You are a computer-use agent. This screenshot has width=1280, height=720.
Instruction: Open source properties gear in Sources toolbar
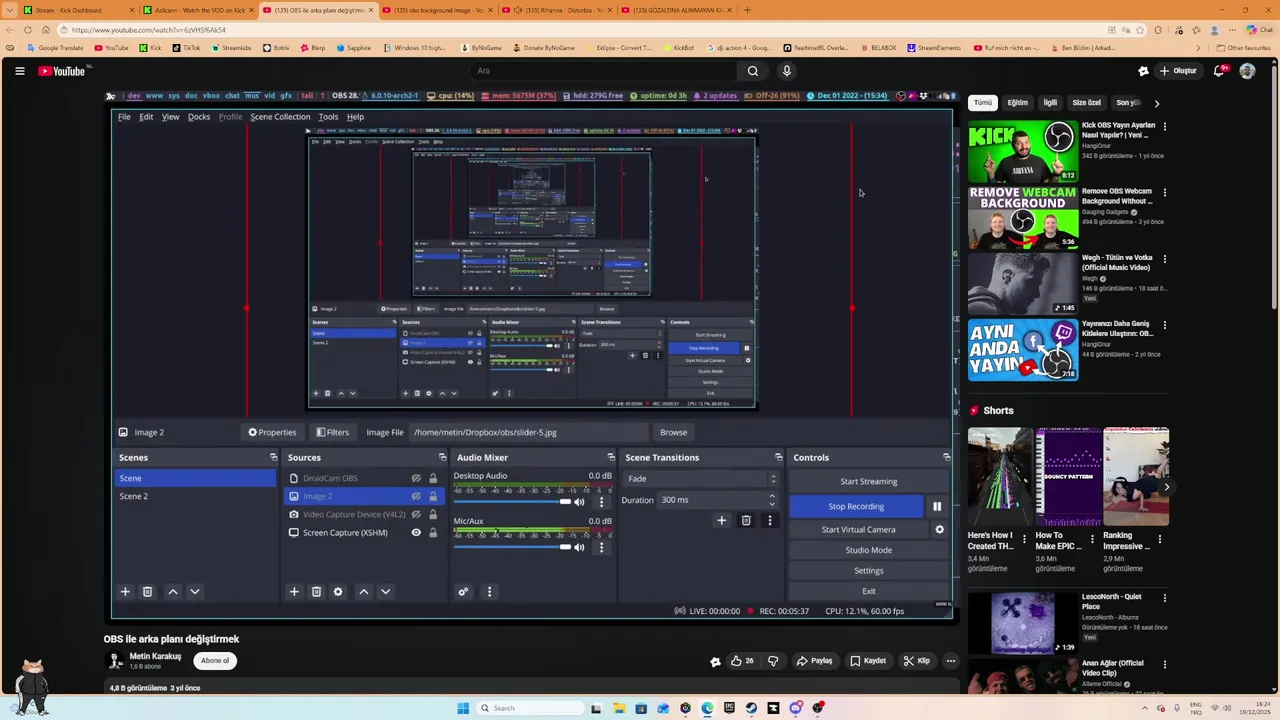click(x=338, y=592)
